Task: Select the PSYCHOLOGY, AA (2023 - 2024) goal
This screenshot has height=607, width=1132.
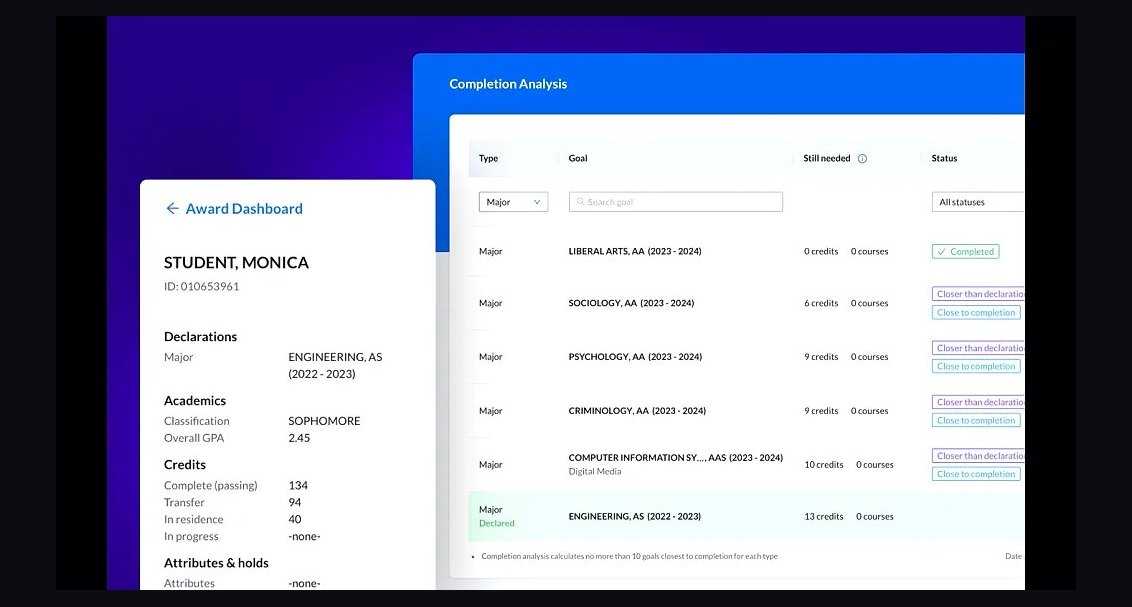Action: click(x=635, y=357)
